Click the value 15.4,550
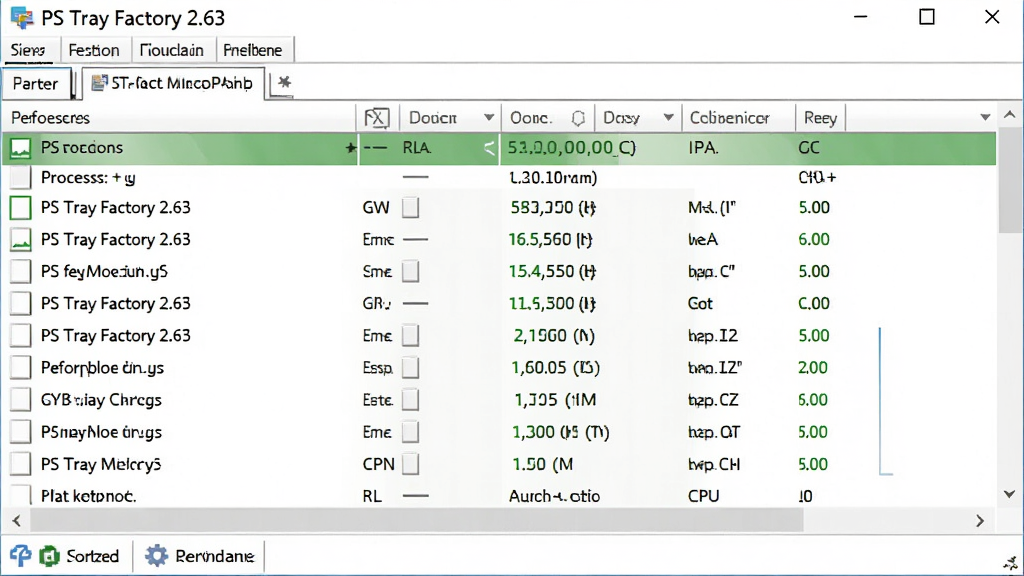1024x576 pixels. tap(552, 271)
